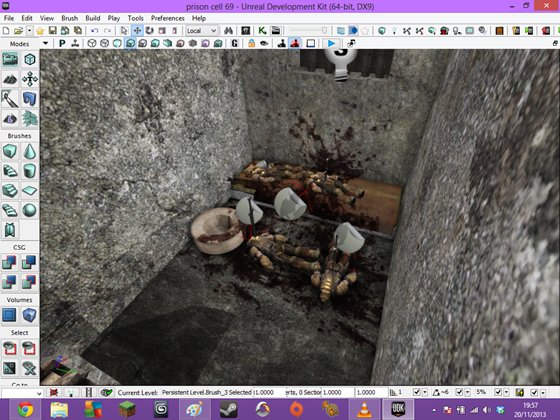560x420 pixels.
Task: Open the Tools menu
Action: tap(135, 18)
